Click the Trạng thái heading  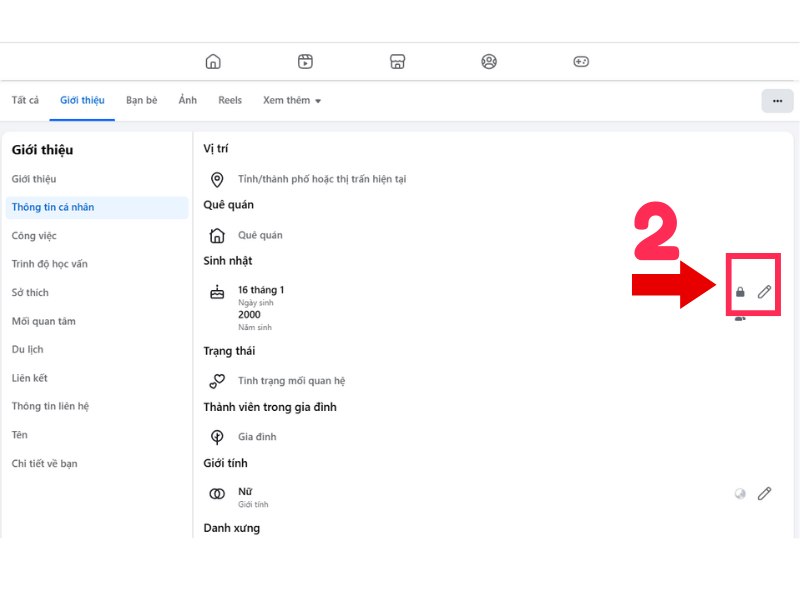229,351
